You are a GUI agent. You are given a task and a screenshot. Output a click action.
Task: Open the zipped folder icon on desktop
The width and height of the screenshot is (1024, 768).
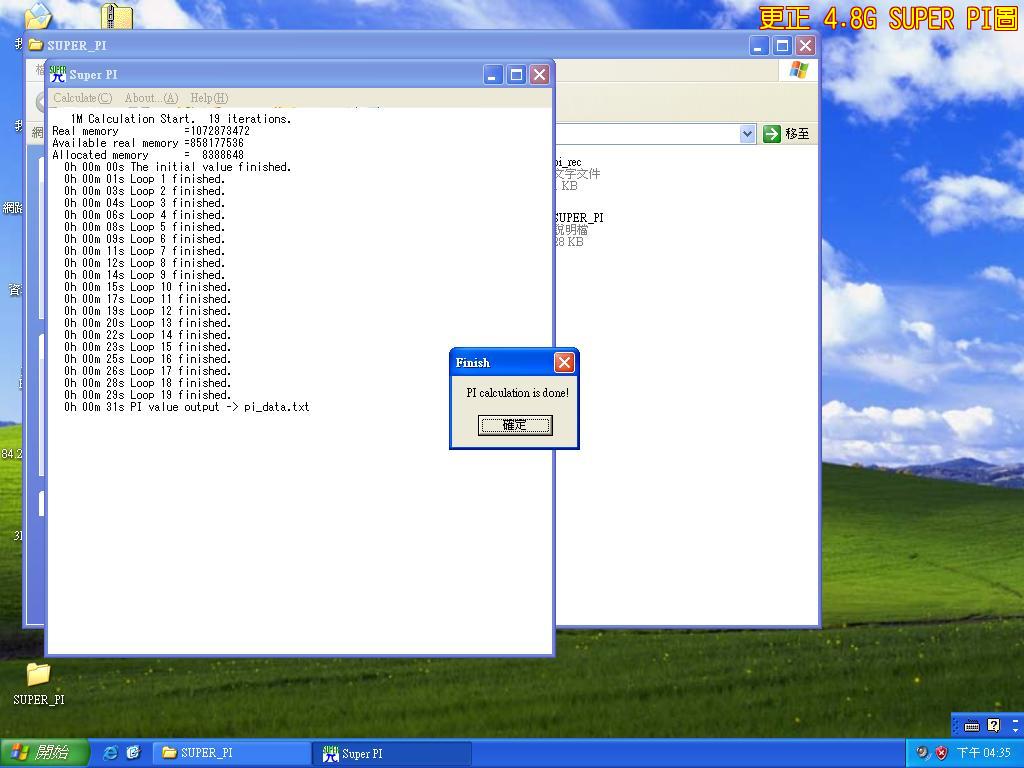click(x=117, y=17)
